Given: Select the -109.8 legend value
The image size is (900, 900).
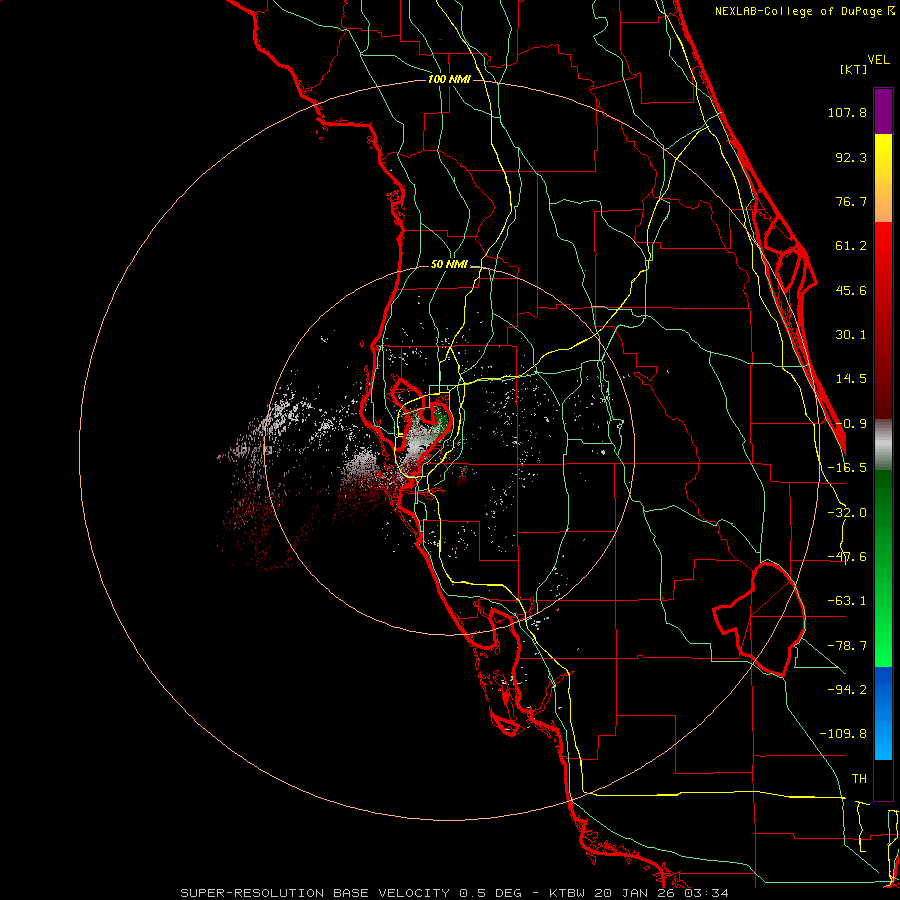Looking at the screenshot, I should (x=843, y=734).
